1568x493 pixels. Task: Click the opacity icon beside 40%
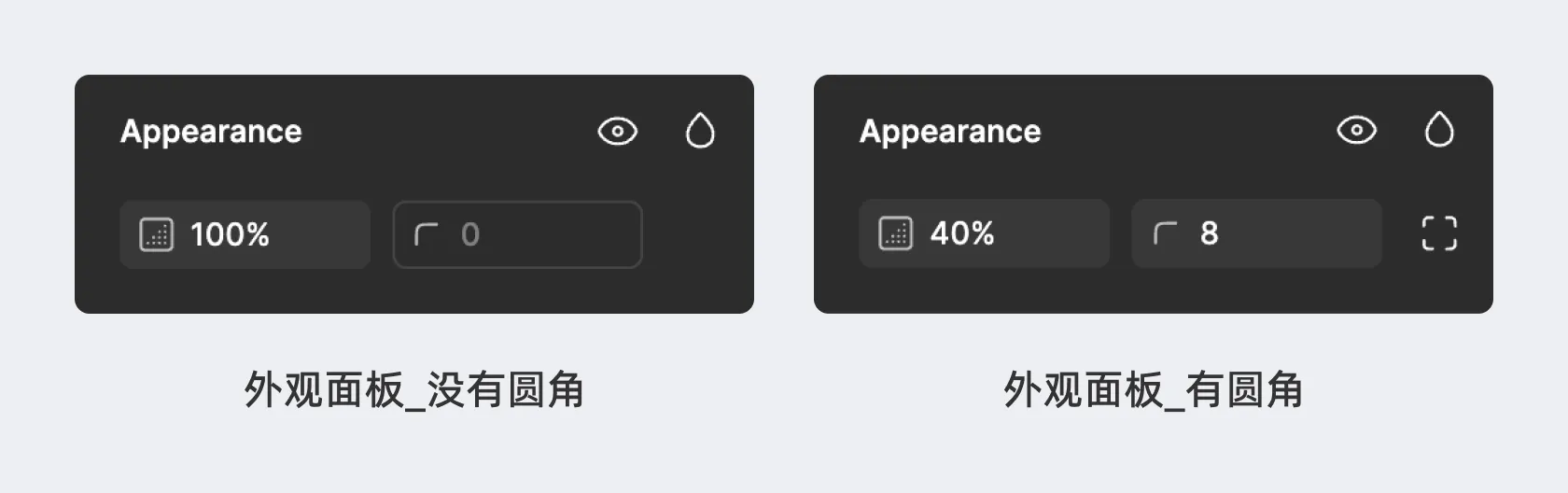coord(895,233)
